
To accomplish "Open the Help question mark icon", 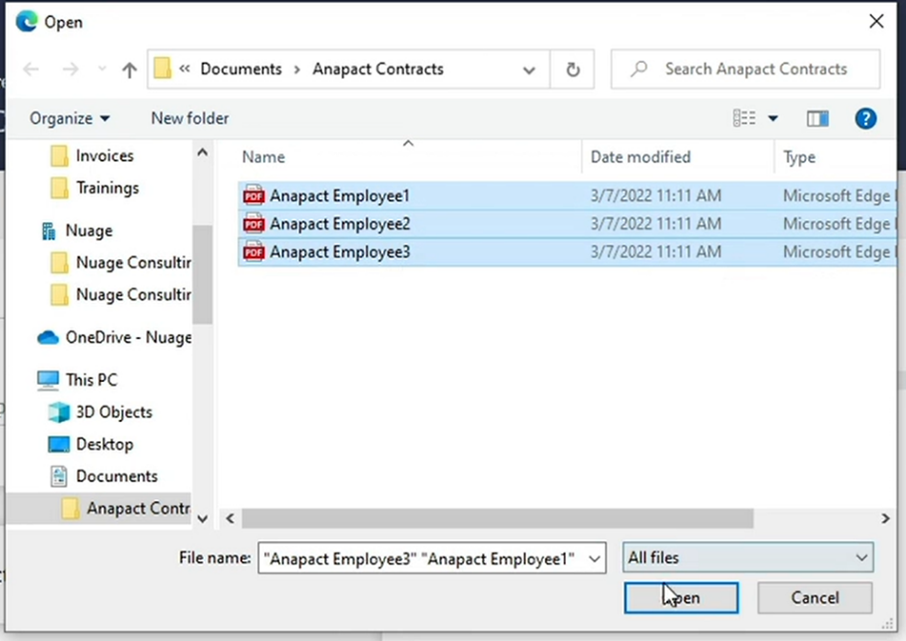I will tap(865, 118).
